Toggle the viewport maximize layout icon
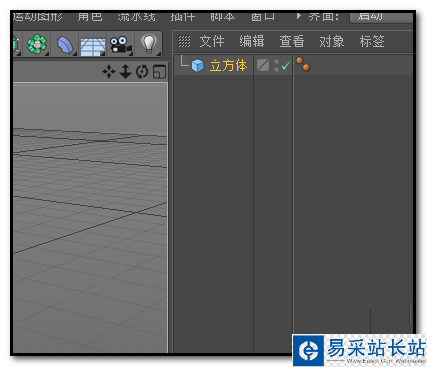 [x=159, y=72]
